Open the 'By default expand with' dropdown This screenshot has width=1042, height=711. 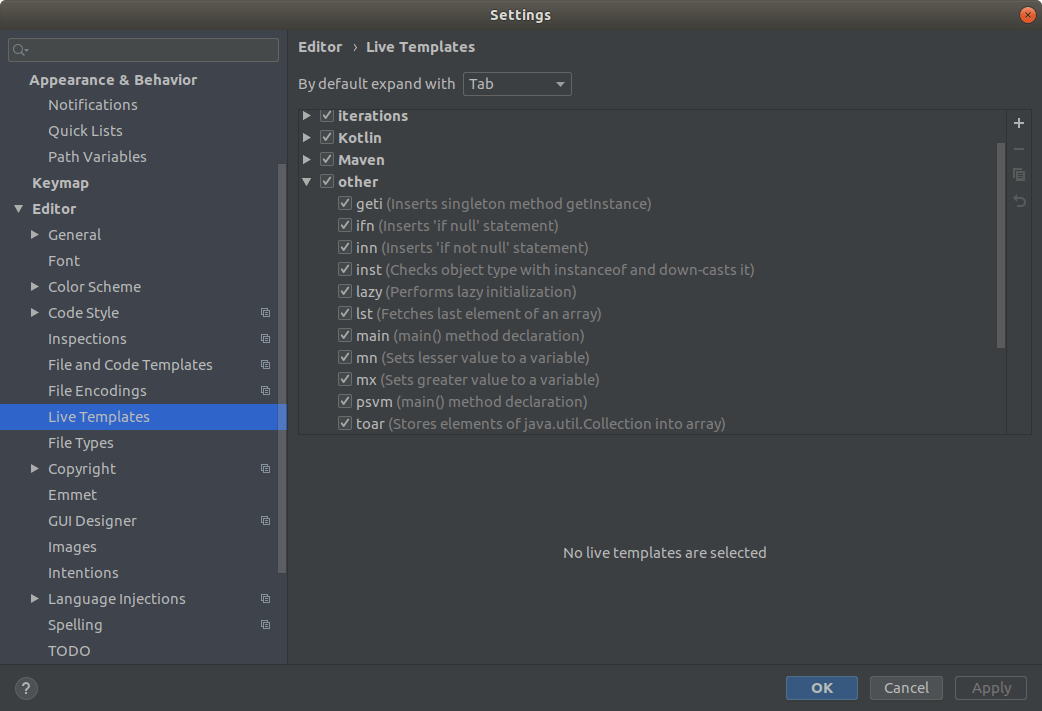tap(516, 84)
